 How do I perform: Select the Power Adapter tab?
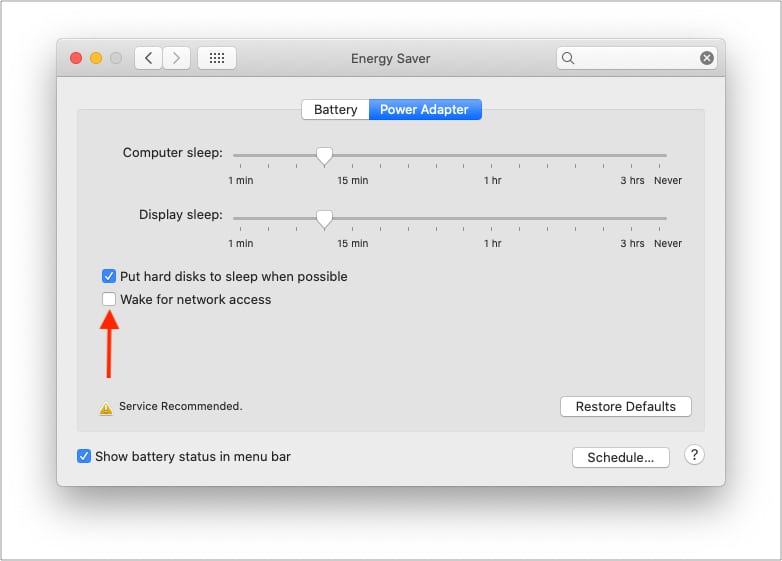tap(425, 110)
